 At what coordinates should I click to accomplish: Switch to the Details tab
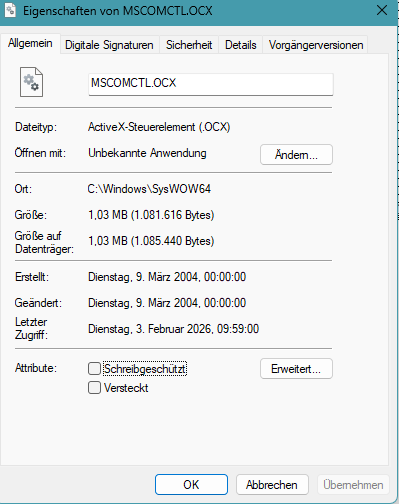pyautogui.click(x=241, y=45)
